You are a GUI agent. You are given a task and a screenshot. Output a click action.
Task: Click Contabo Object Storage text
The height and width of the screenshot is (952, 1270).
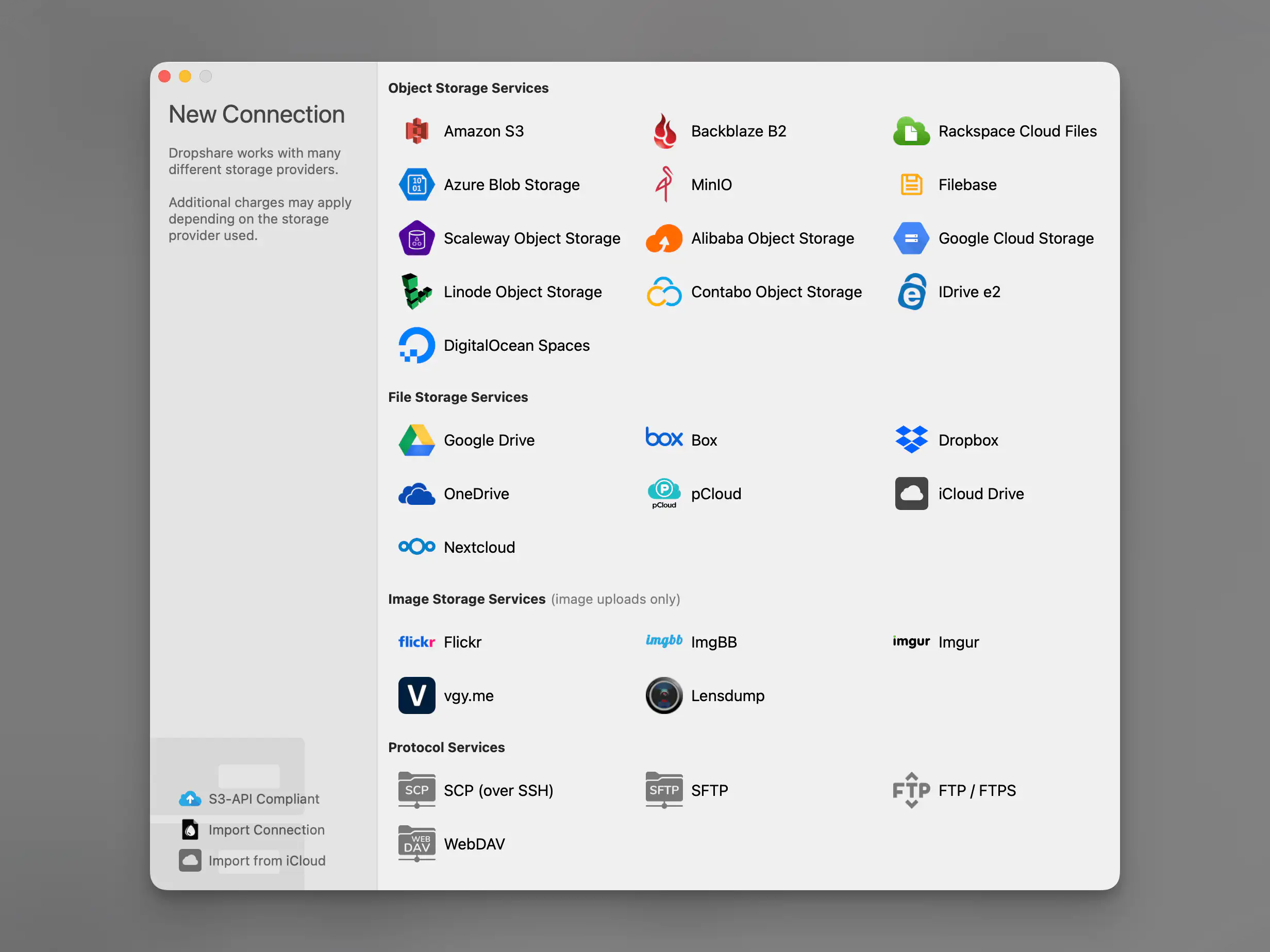776,292
